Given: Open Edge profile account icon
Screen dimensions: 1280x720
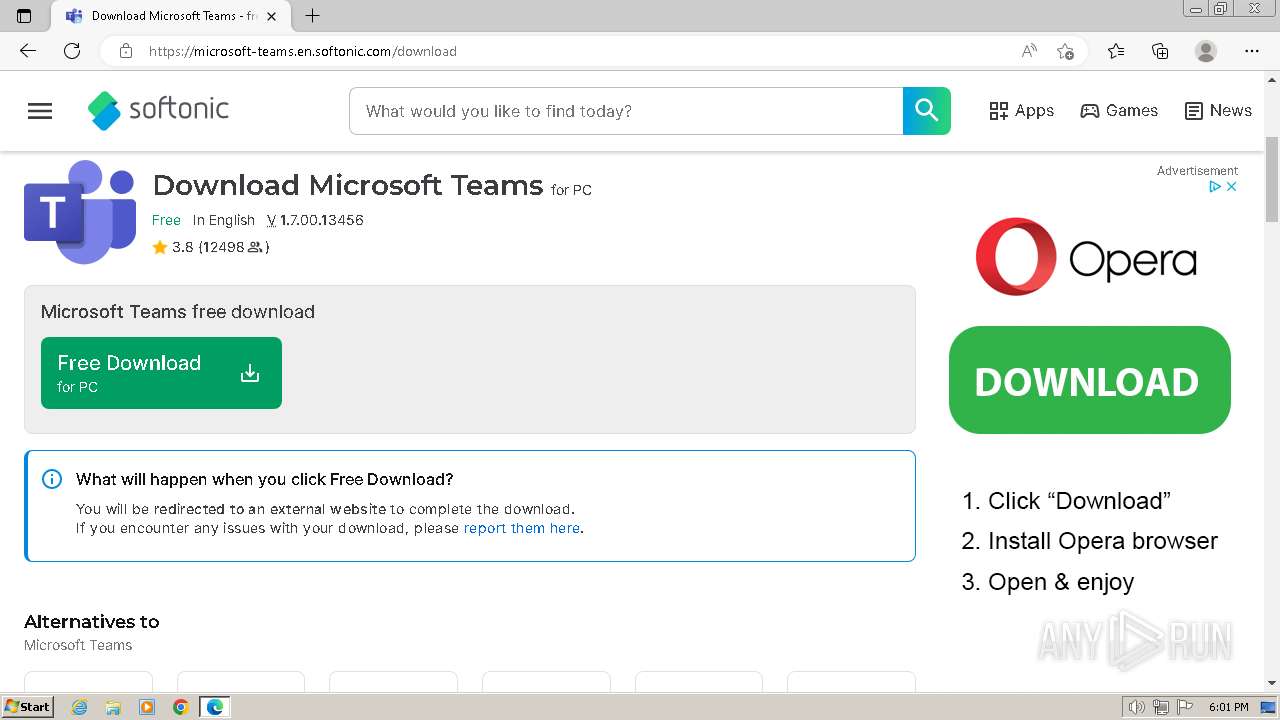Looking at the screenshot, I should 1206,51.
